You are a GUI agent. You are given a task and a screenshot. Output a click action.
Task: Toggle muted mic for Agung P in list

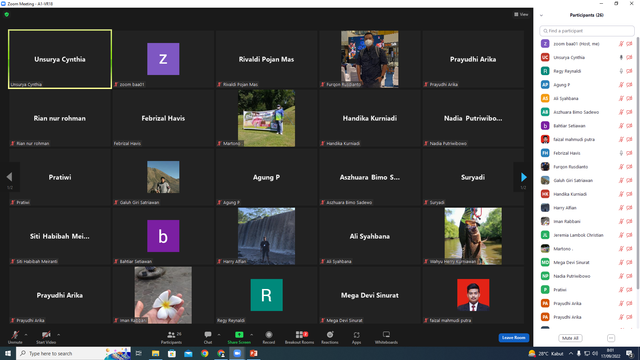621,85
